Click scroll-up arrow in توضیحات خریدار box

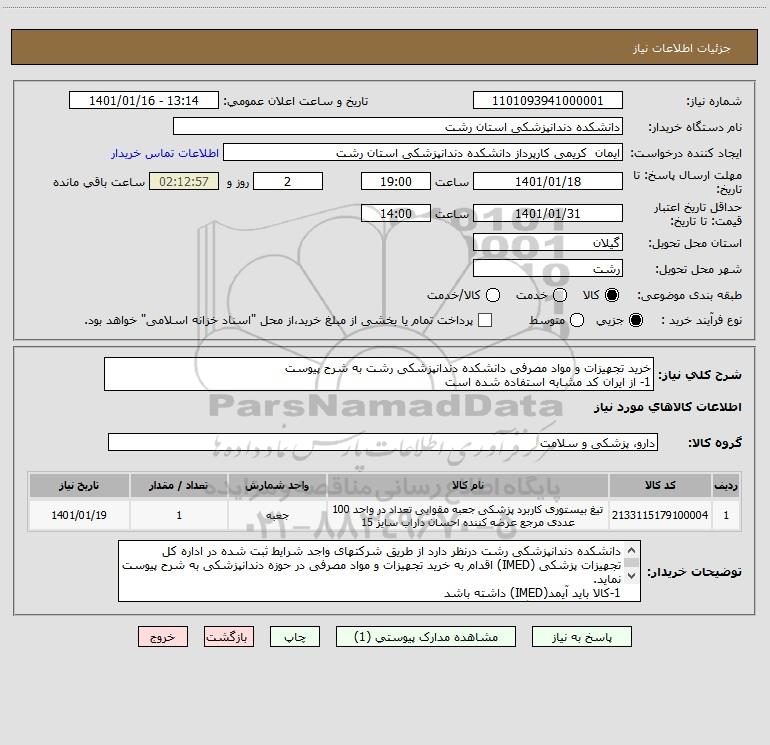pyautogui.click(x=632, y=550)
